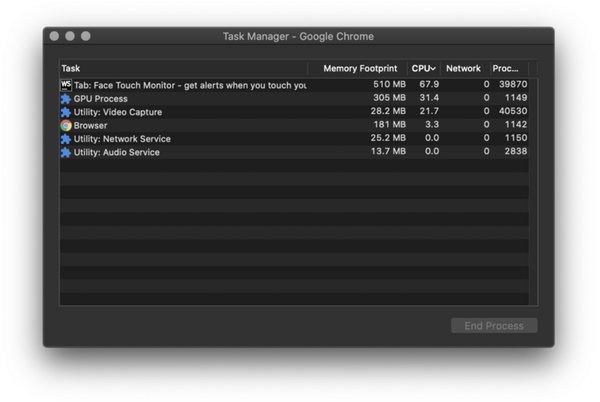This screenshot has height=402, width=600.
Task: Click process ID 1150
Action: tap(516, 138)
